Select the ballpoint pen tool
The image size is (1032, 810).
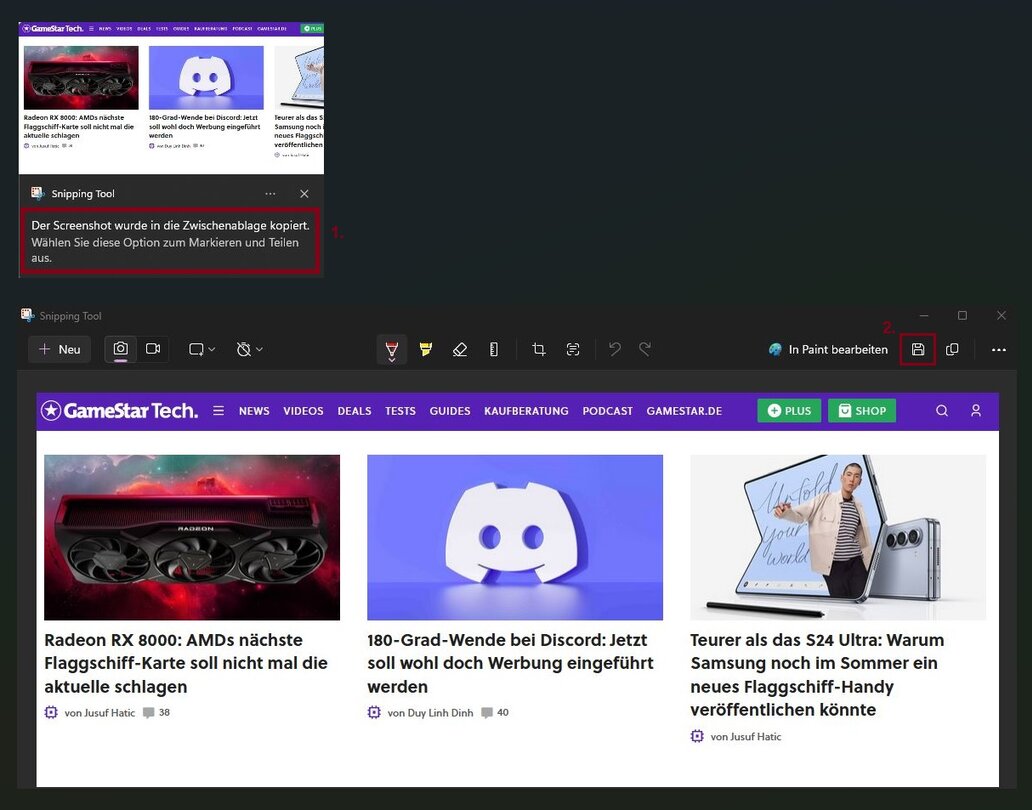pyautogui.click(x=392, y=349)
